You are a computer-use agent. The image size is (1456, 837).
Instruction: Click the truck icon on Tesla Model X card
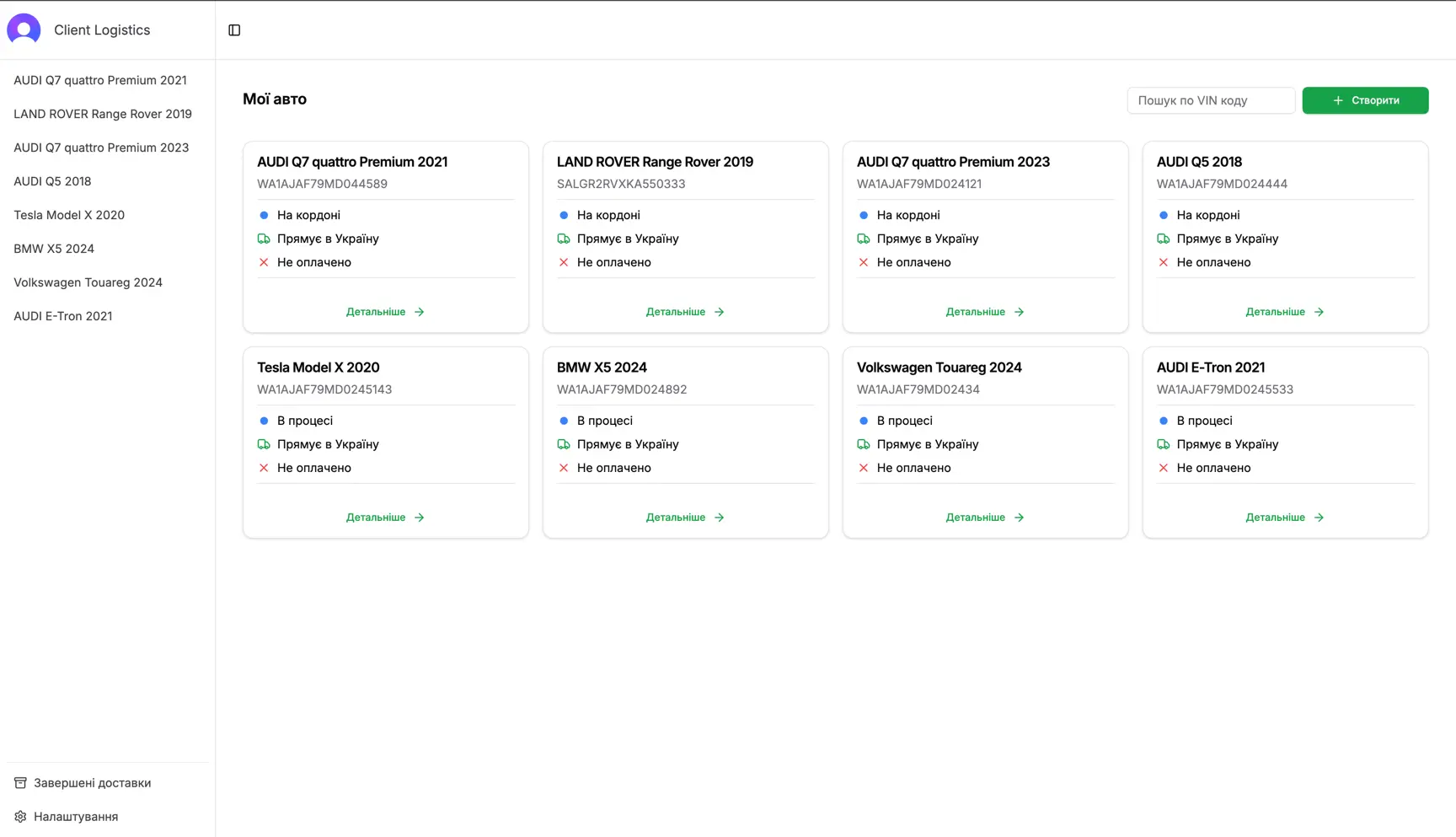[264, 444]
